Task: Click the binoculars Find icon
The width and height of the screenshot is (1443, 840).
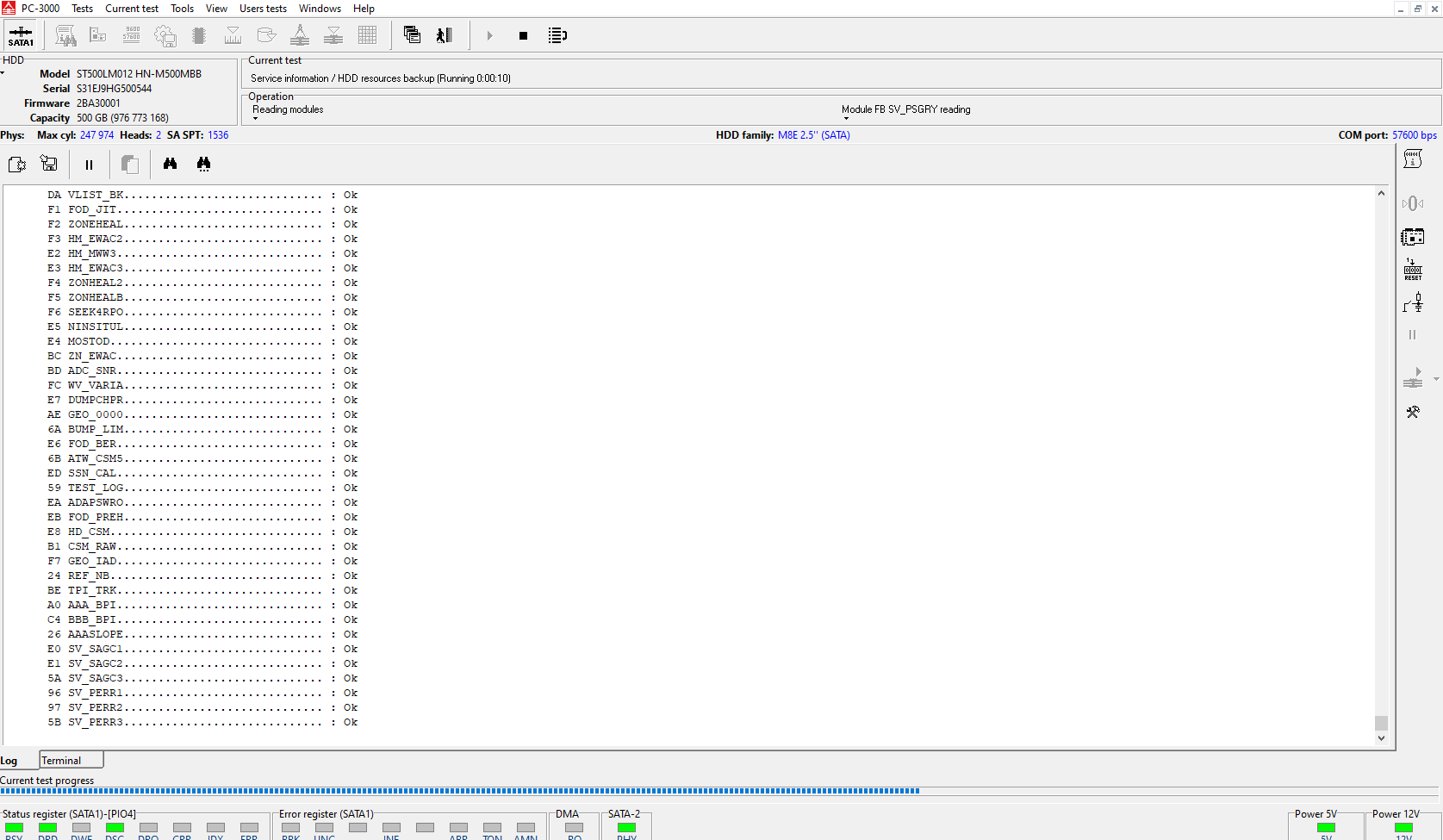Action: [170, 164]
